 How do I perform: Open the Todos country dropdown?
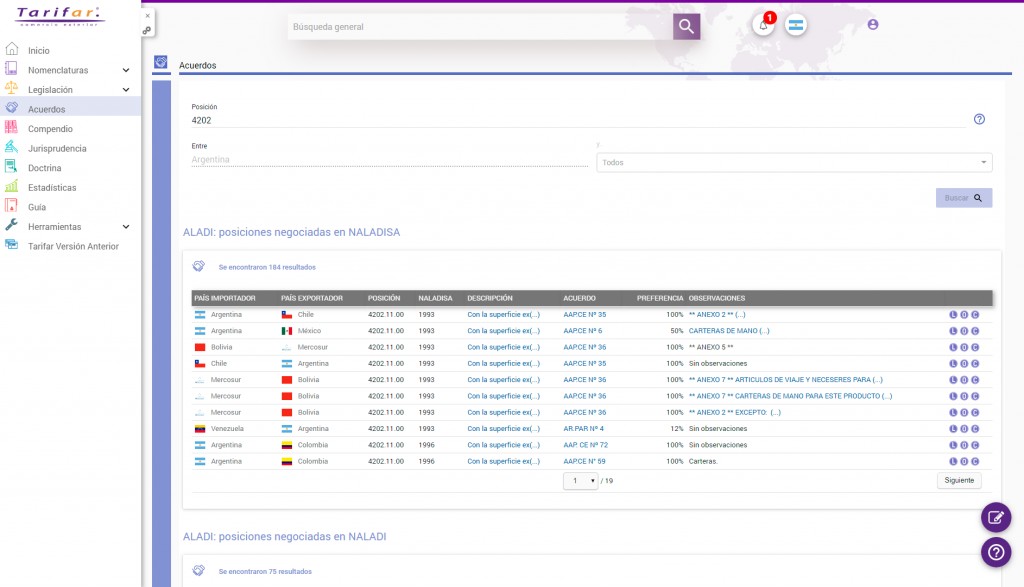(x=794, y=163)
